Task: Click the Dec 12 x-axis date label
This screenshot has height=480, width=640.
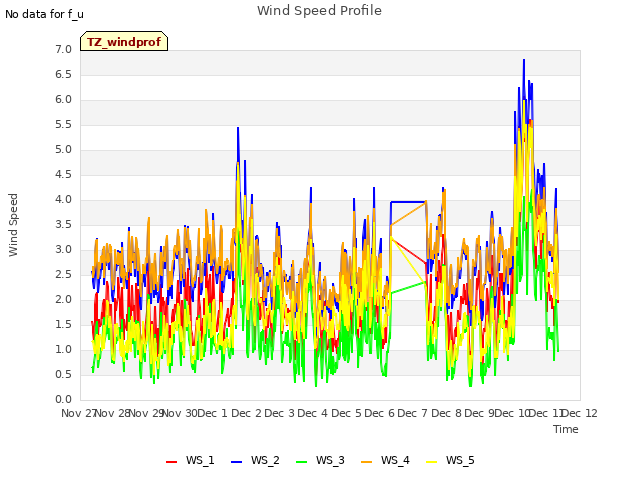Action: point(580,413)
